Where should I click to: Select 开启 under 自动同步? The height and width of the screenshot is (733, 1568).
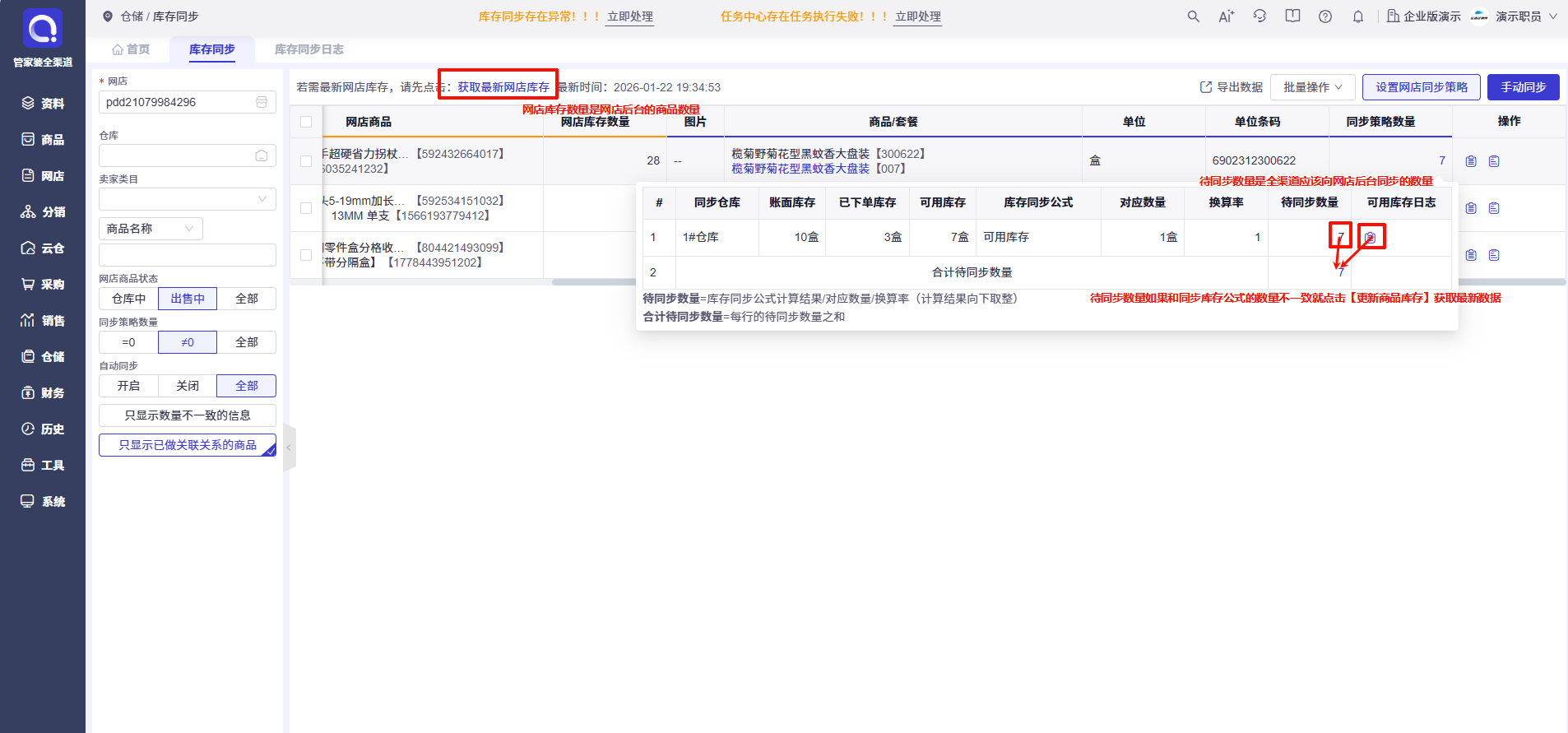128,386
